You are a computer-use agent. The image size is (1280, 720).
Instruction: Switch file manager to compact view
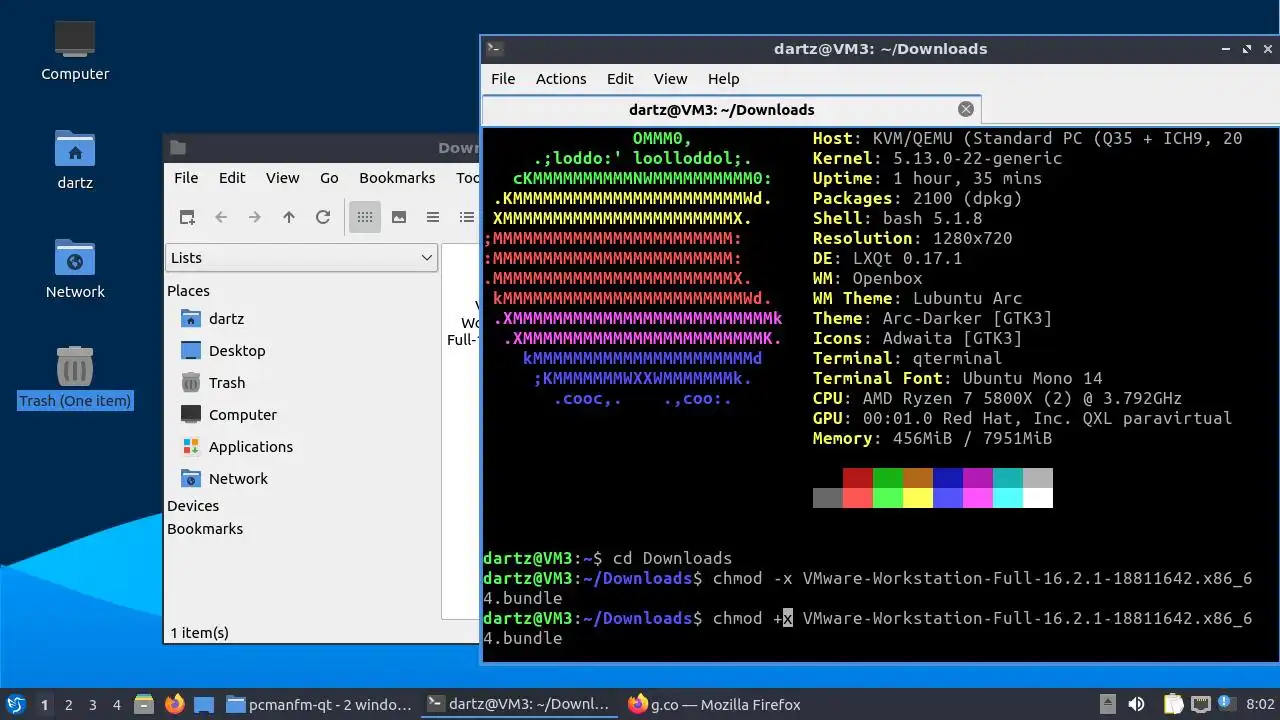click(x=433, y=217)
